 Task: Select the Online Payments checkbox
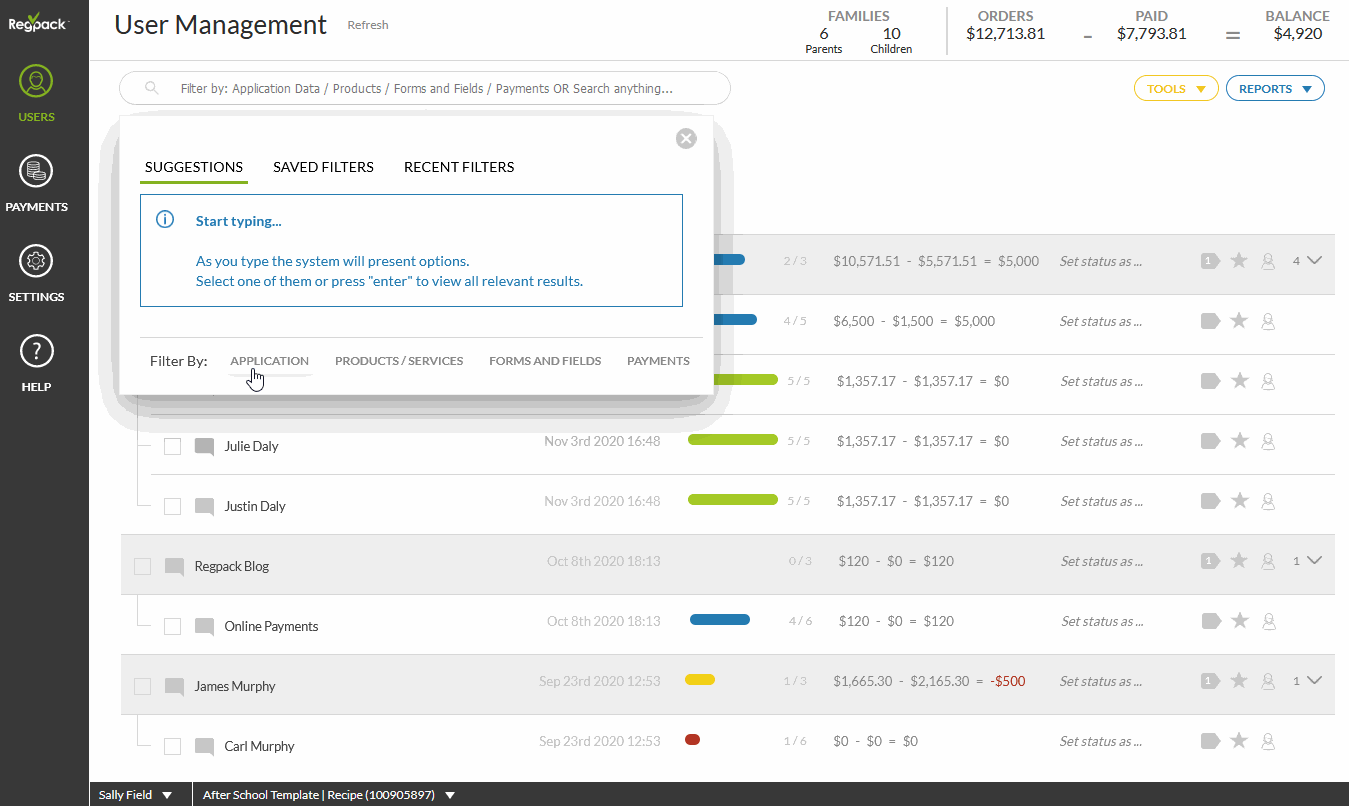tap(172, 627)
